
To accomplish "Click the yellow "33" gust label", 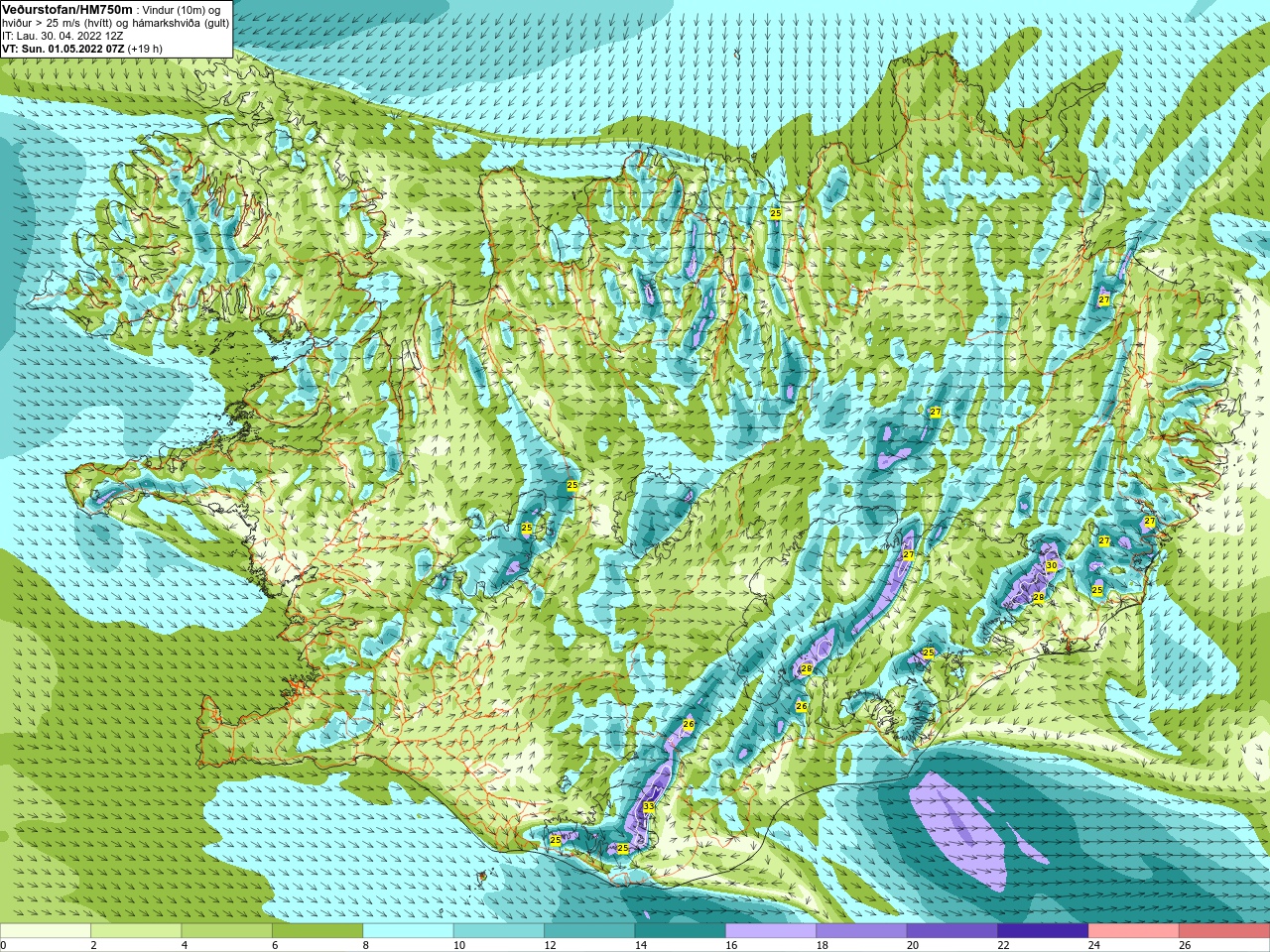I will 648,806.
